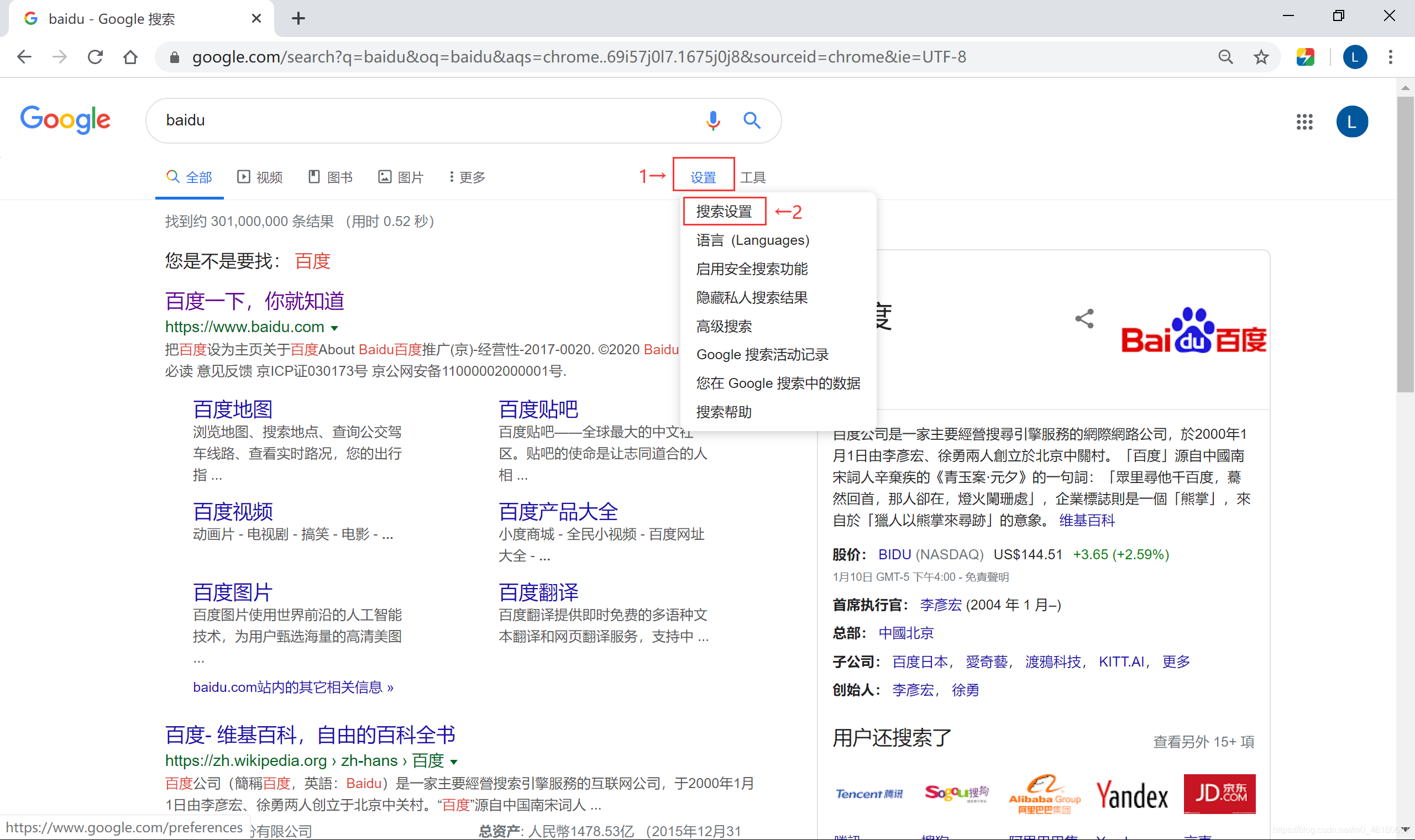Start voice search with microphone
1415x840 pixels.
[712, 120]
